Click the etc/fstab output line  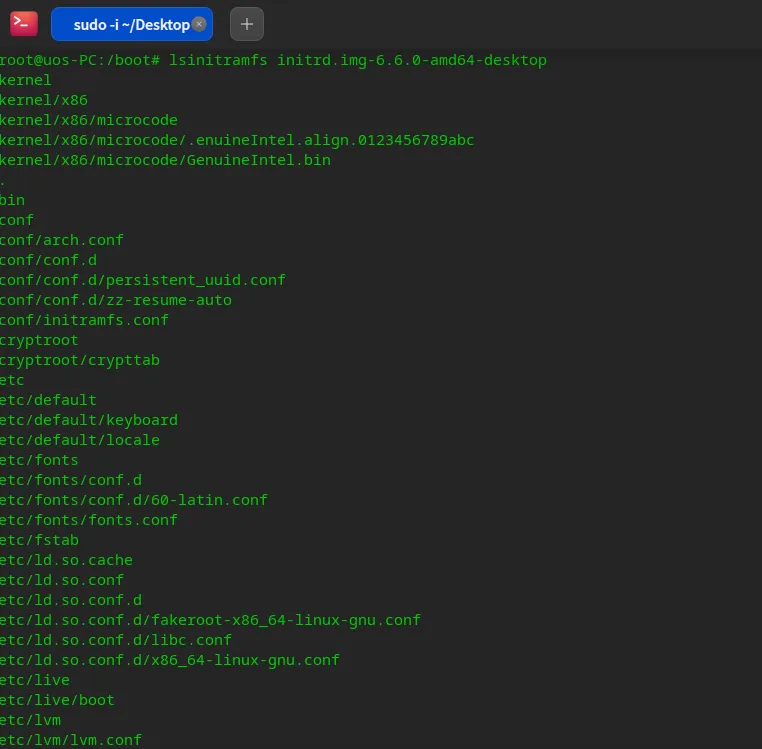click(40, 540)
